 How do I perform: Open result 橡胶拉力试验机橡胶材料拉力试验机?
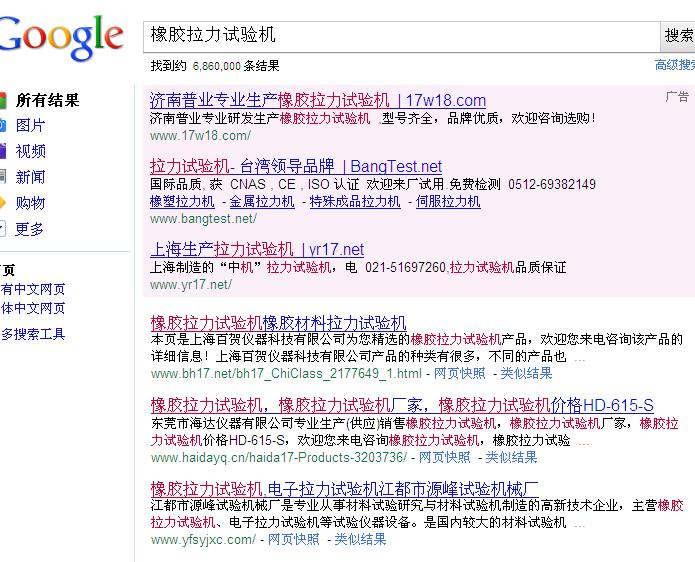278,323
